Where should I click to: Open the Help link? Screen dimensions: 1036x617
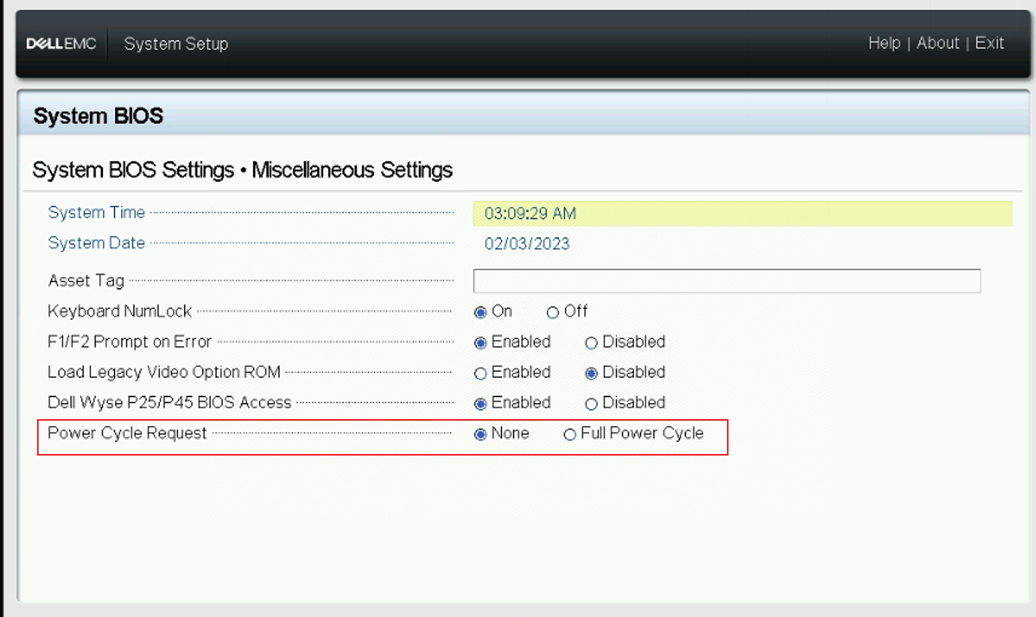[884, 43]
